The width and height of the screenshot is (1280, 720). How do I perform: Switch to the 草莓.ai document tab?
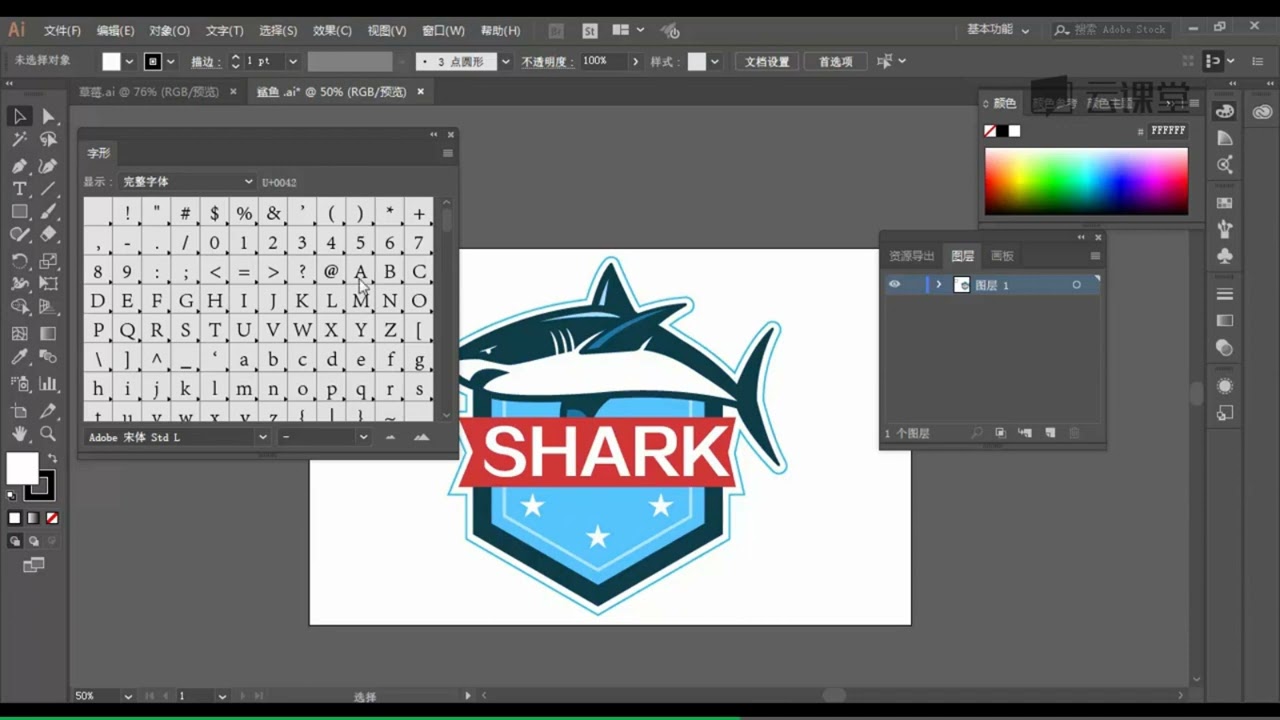pos(148,92)
